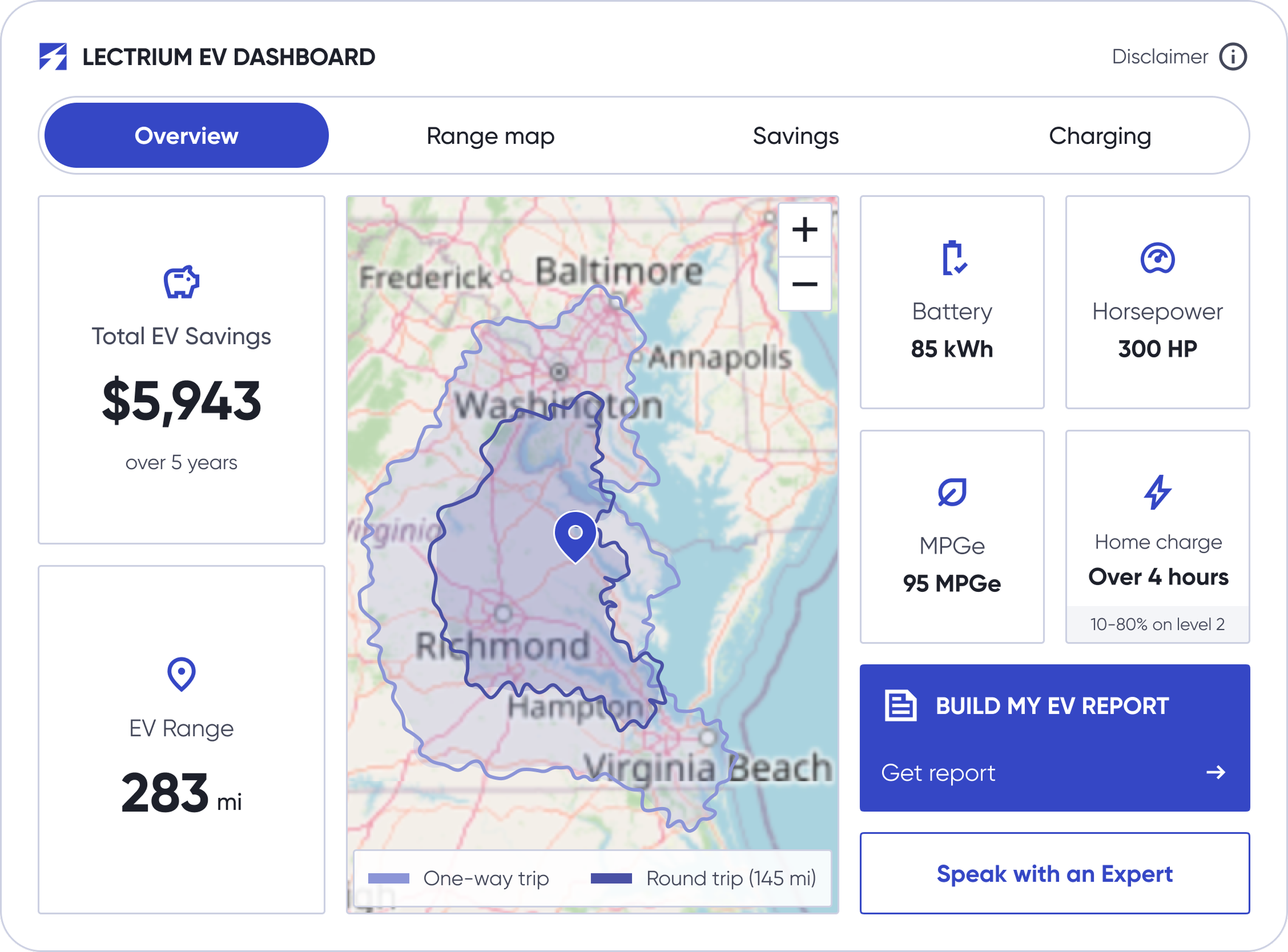Switch to the Range map tab
Viewport: 1288px width, 952px height.
click(490, 136)
